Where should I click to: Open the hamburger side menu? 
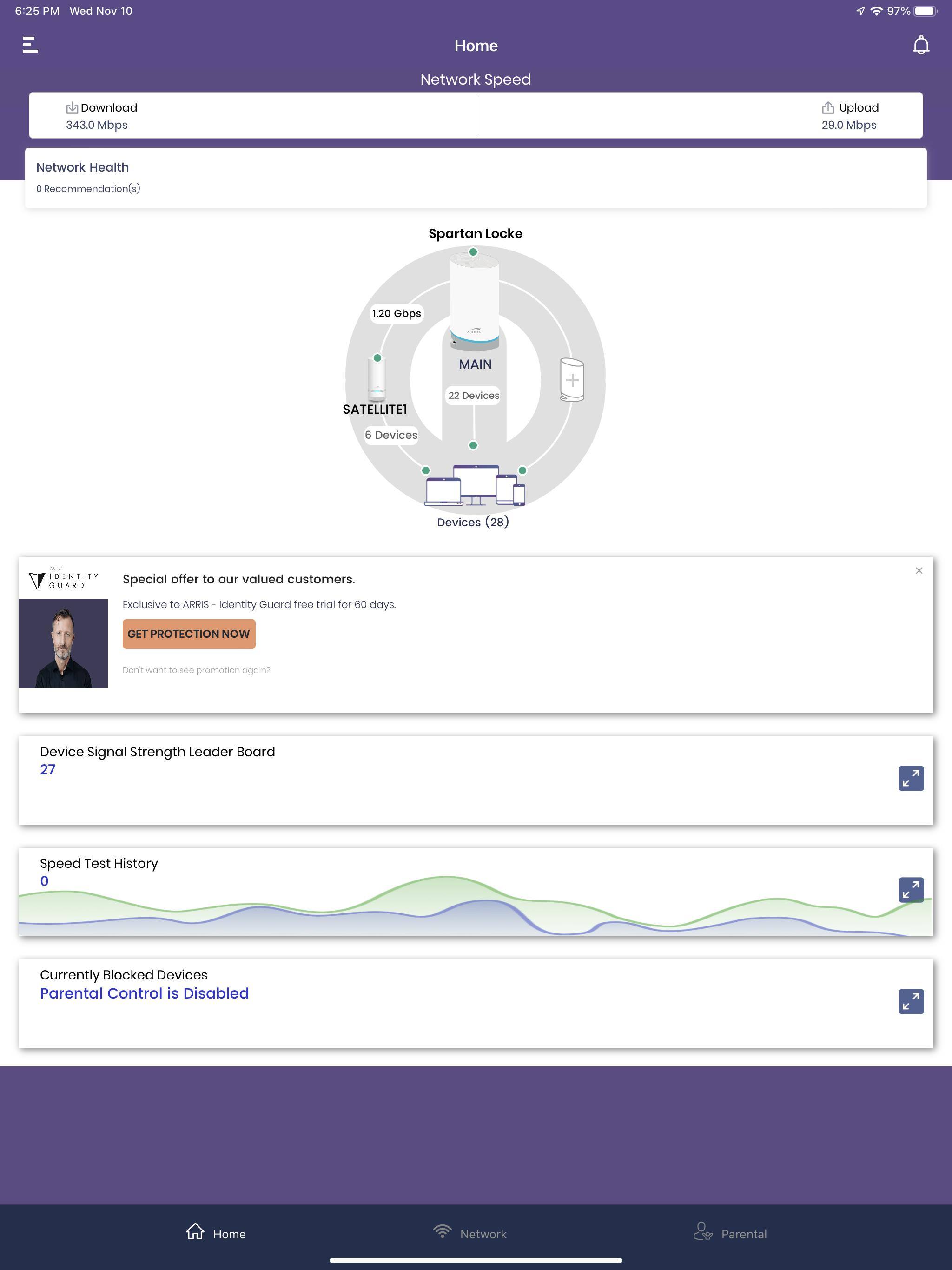[x=30, y=45]
